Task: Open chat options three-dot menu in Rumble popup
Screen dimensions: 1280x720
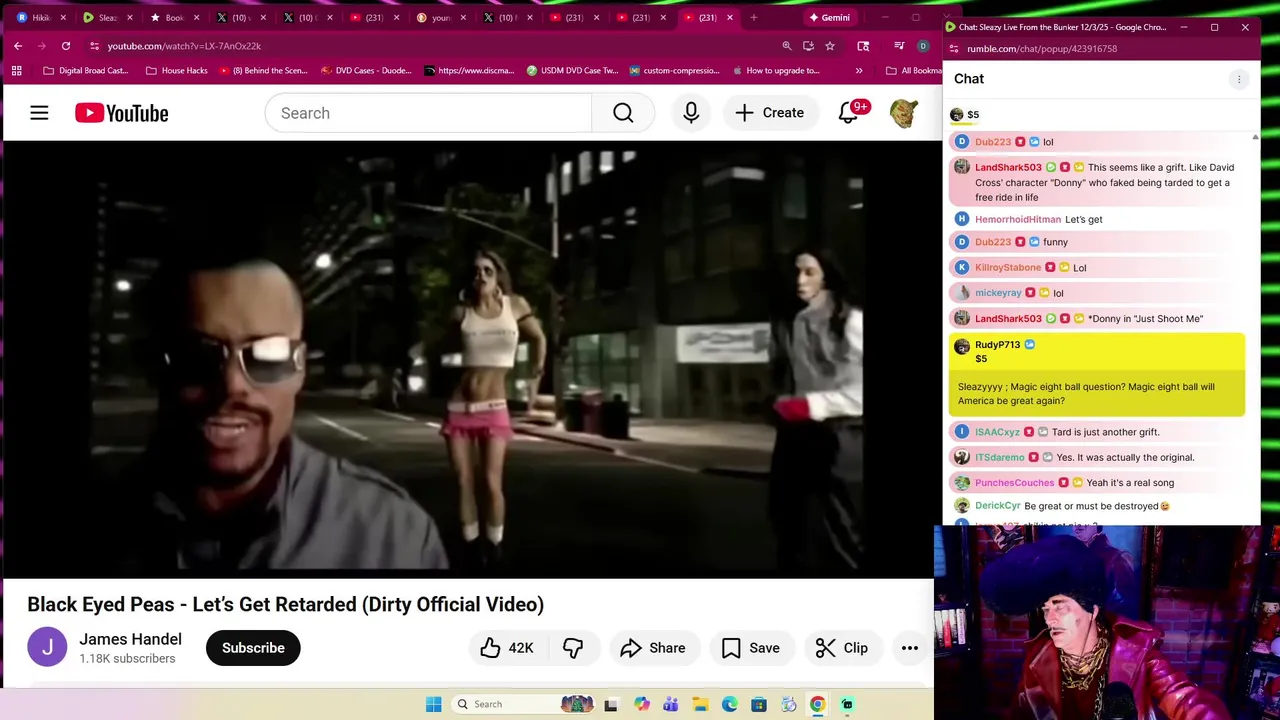Action: click(1239, 79)
